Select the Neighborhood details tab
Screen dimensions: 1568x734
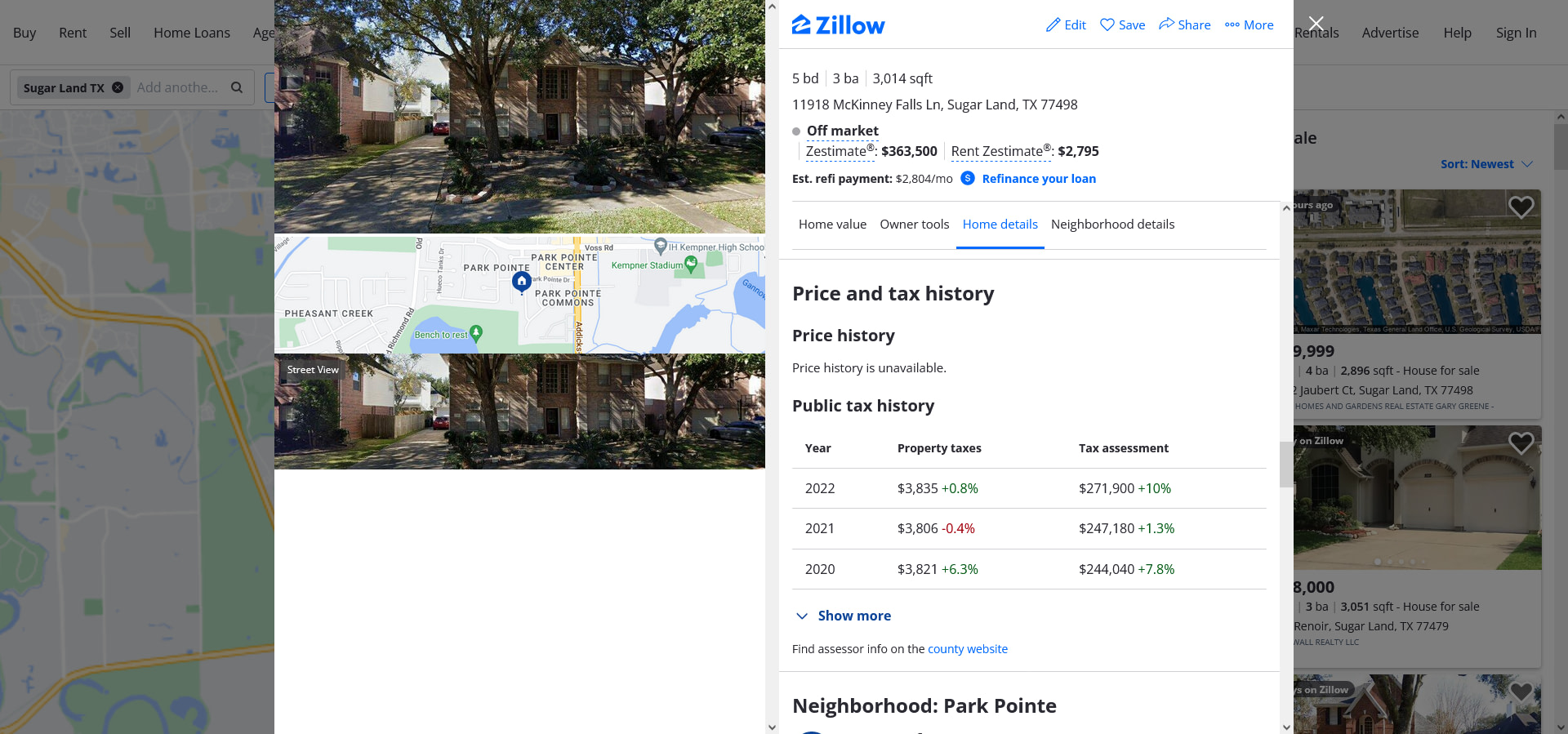pos(1112,225)
